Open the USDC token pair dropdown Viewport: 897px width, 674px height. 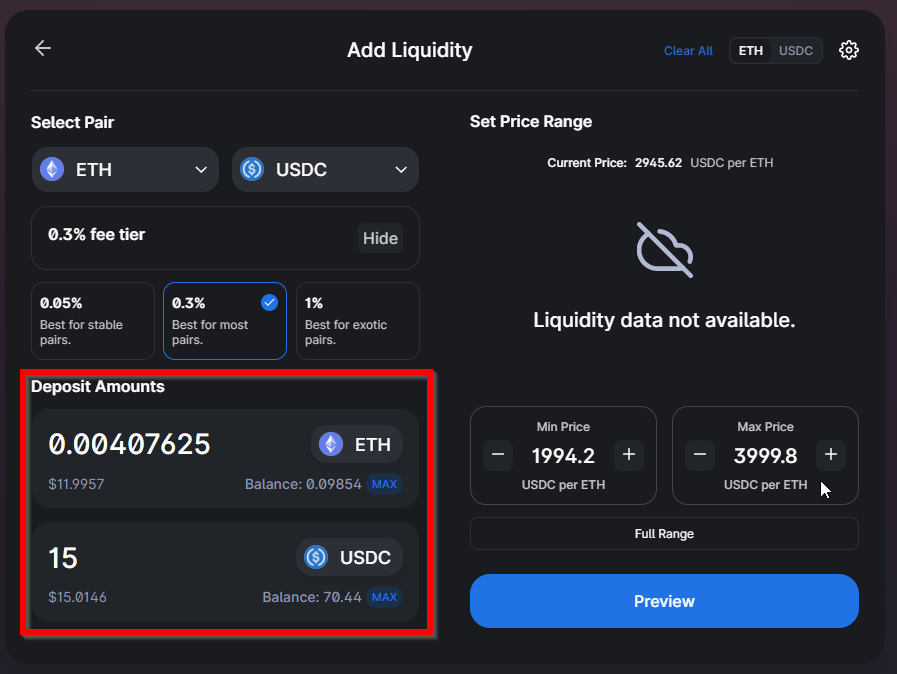coord(326,169)
